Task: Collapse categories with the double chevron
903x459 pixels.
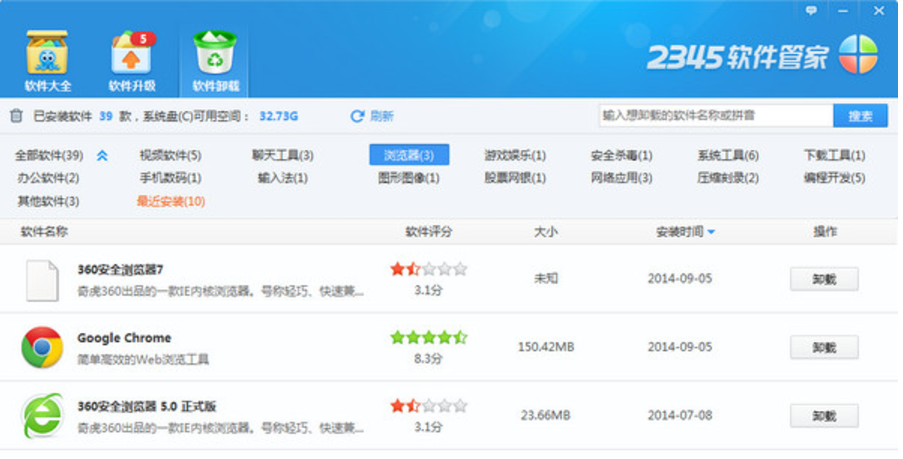Action: pyautogui.click(x=102, y=155)
